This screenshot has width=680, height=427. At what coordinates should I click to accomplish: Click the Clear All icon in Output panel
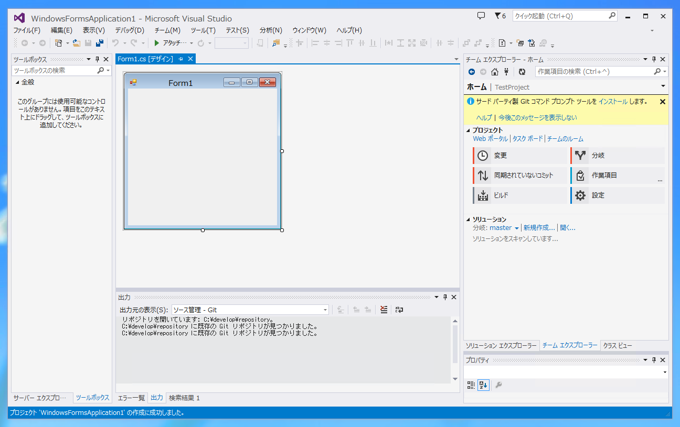[x=384, y=310]
